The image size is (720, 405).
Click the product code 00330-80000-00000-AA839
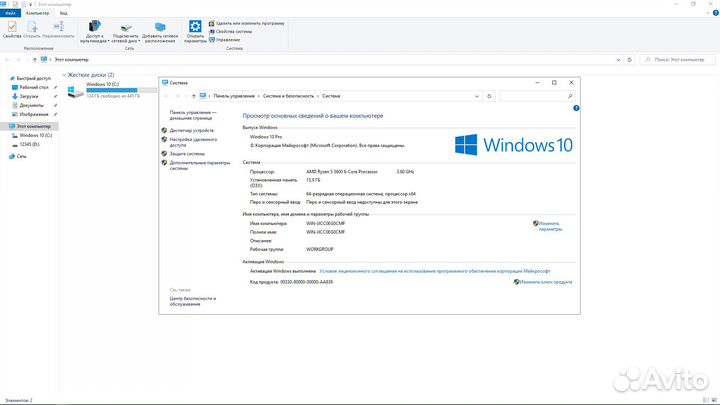(x=306, y=282)
